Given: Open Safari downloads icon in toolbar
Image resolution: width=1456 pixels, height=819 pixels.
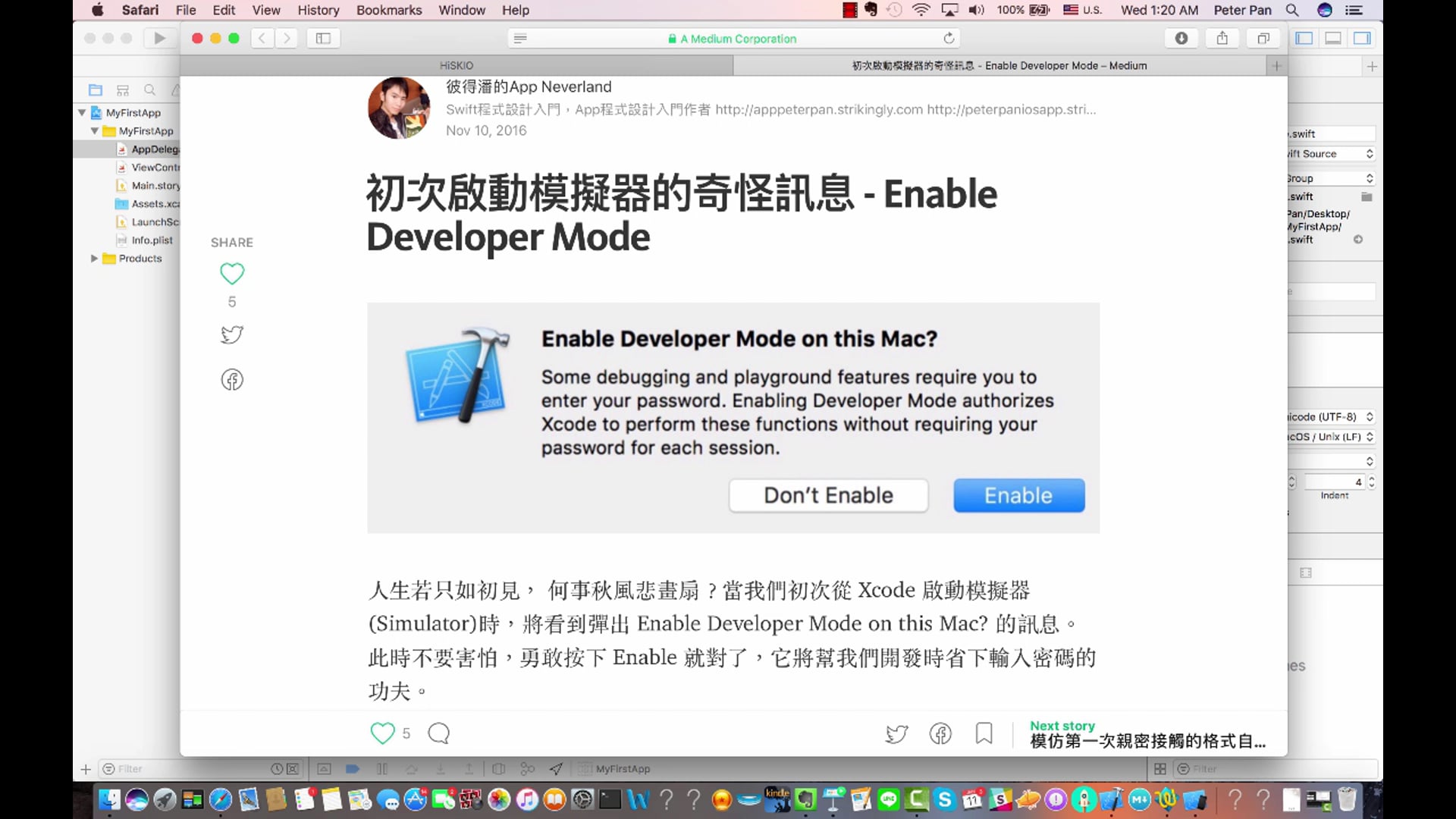Looking at the screenshot, I should point(1181,38).
